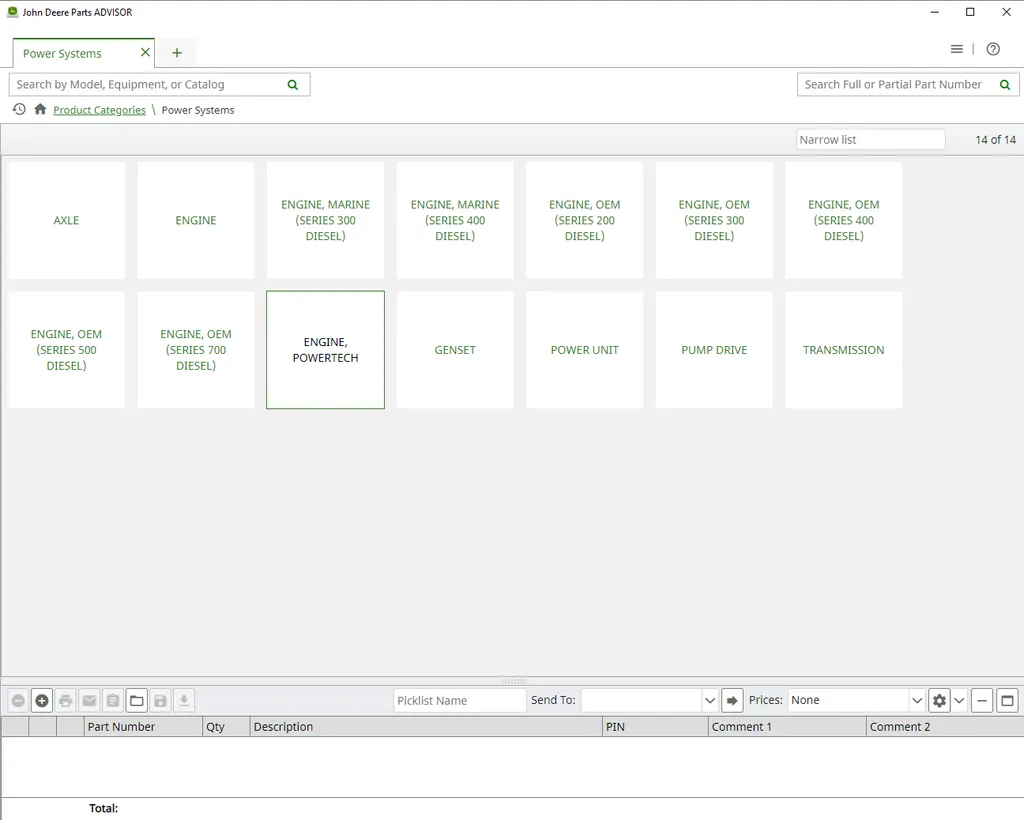Open the PUMP DRIVE category tile
This screenshot has width=1024, height=820.
click(x=714, y=350)
